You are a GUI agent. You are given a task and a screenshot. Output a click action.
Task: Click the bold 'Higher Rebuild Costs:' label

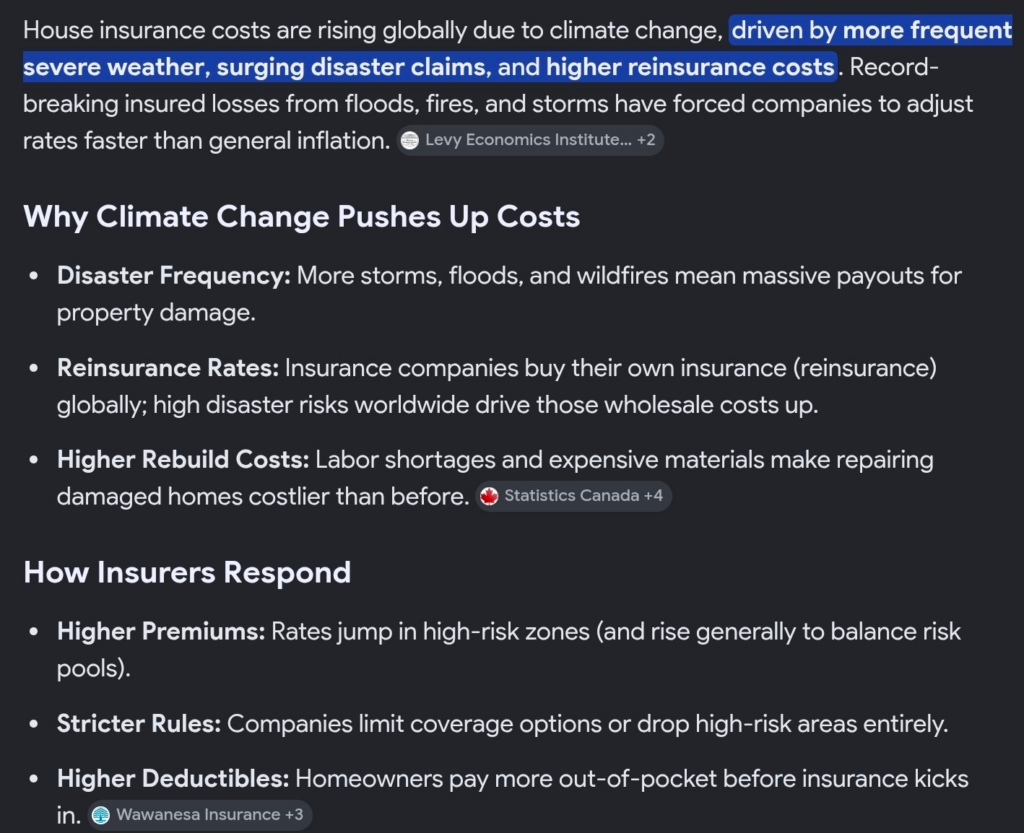tap(183, 460)
